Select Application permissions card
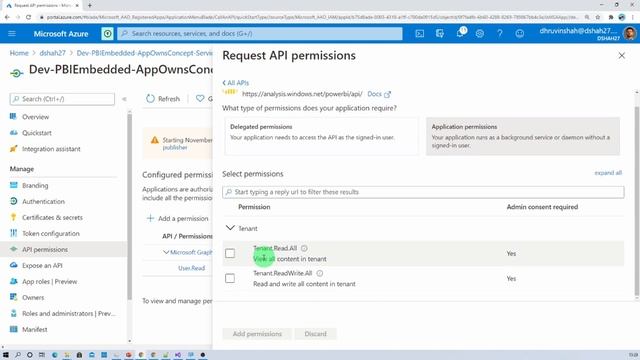This screenshot has width=640, height=360. pos(523,136)
